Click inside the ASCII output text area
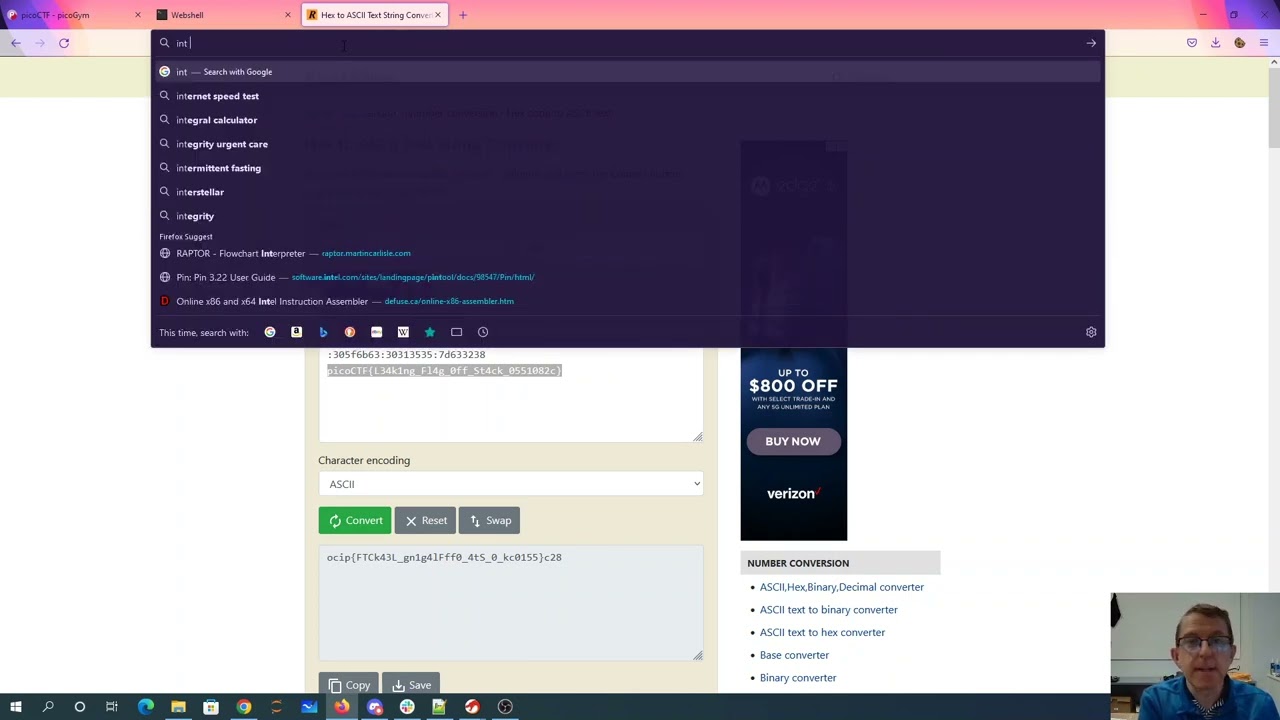This screenshot has height=720, width=1280. (x=510, y=603)
